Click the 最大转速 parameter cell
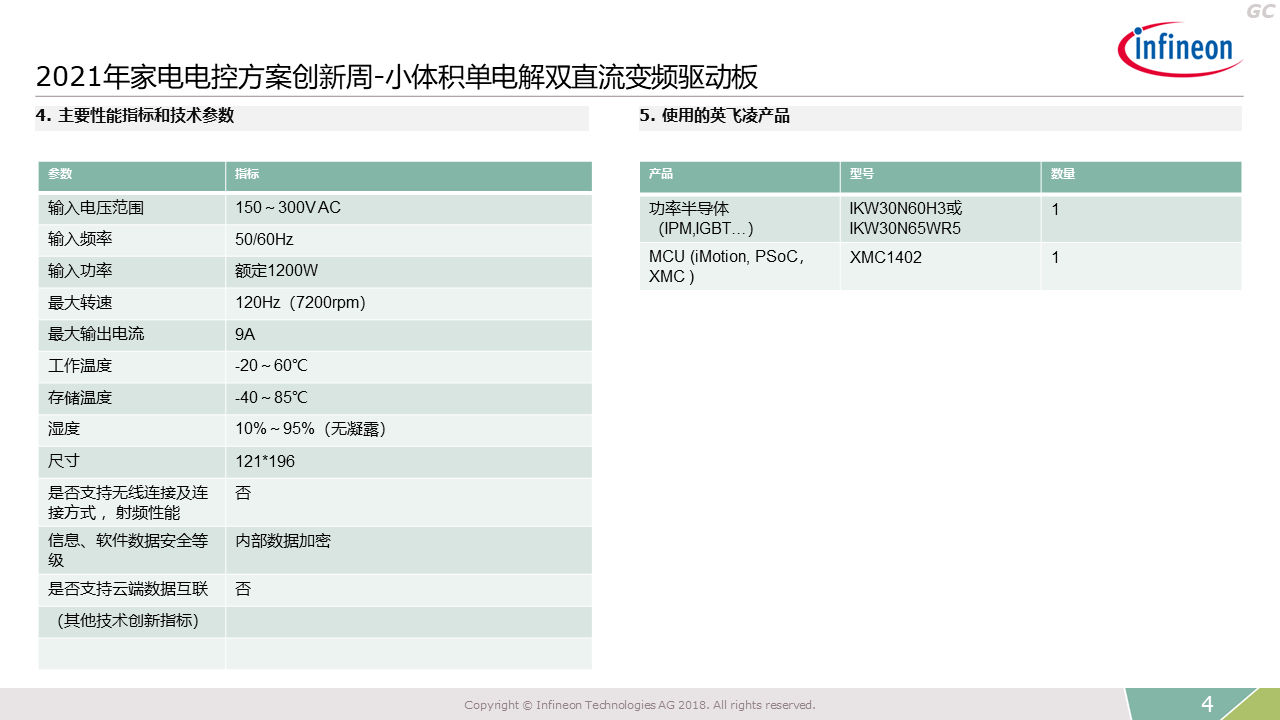This screenshot has width=1280, height=720. click(132, 304)
